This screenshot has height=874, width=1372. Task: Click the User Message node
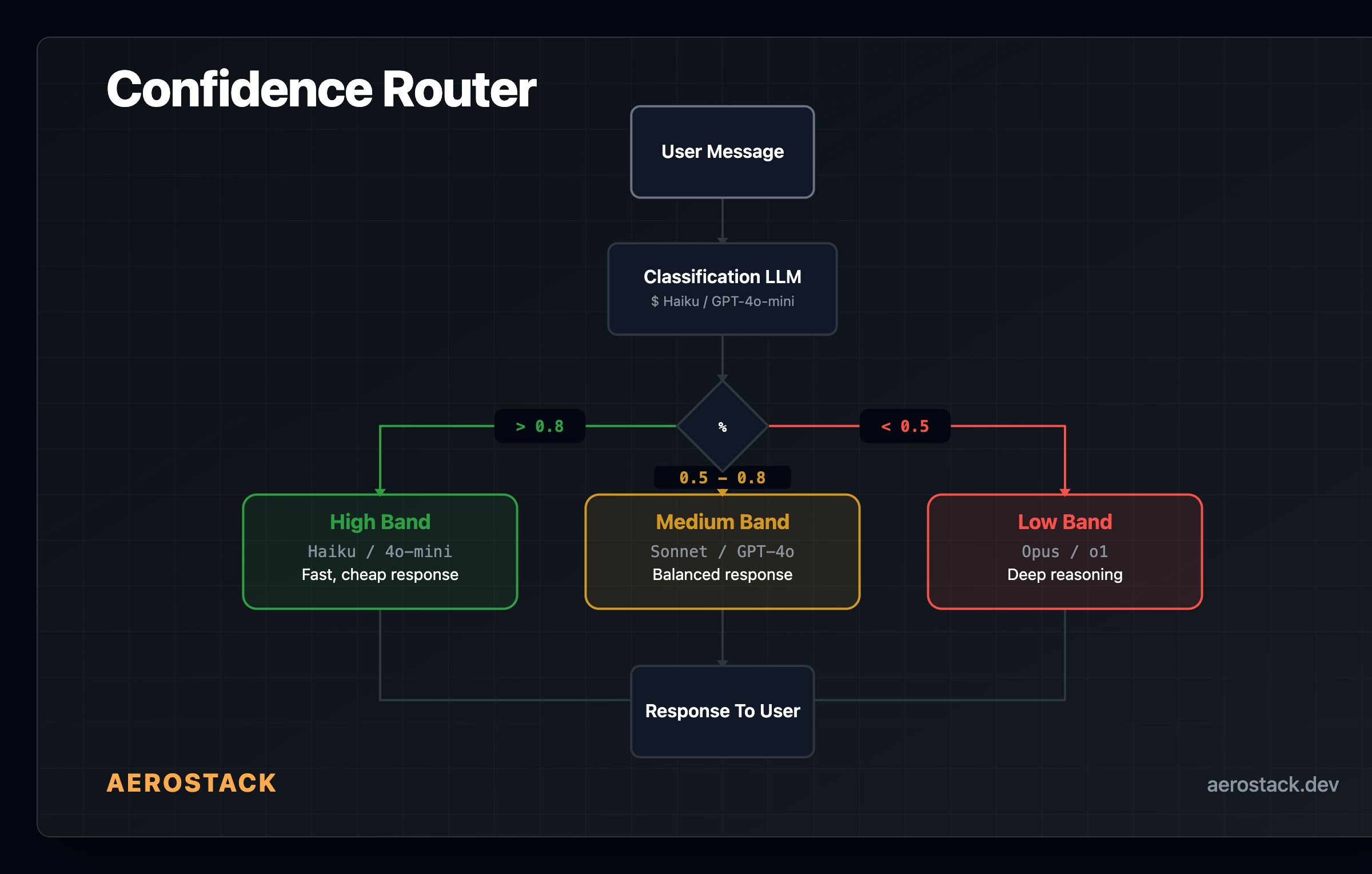[721, 152]
